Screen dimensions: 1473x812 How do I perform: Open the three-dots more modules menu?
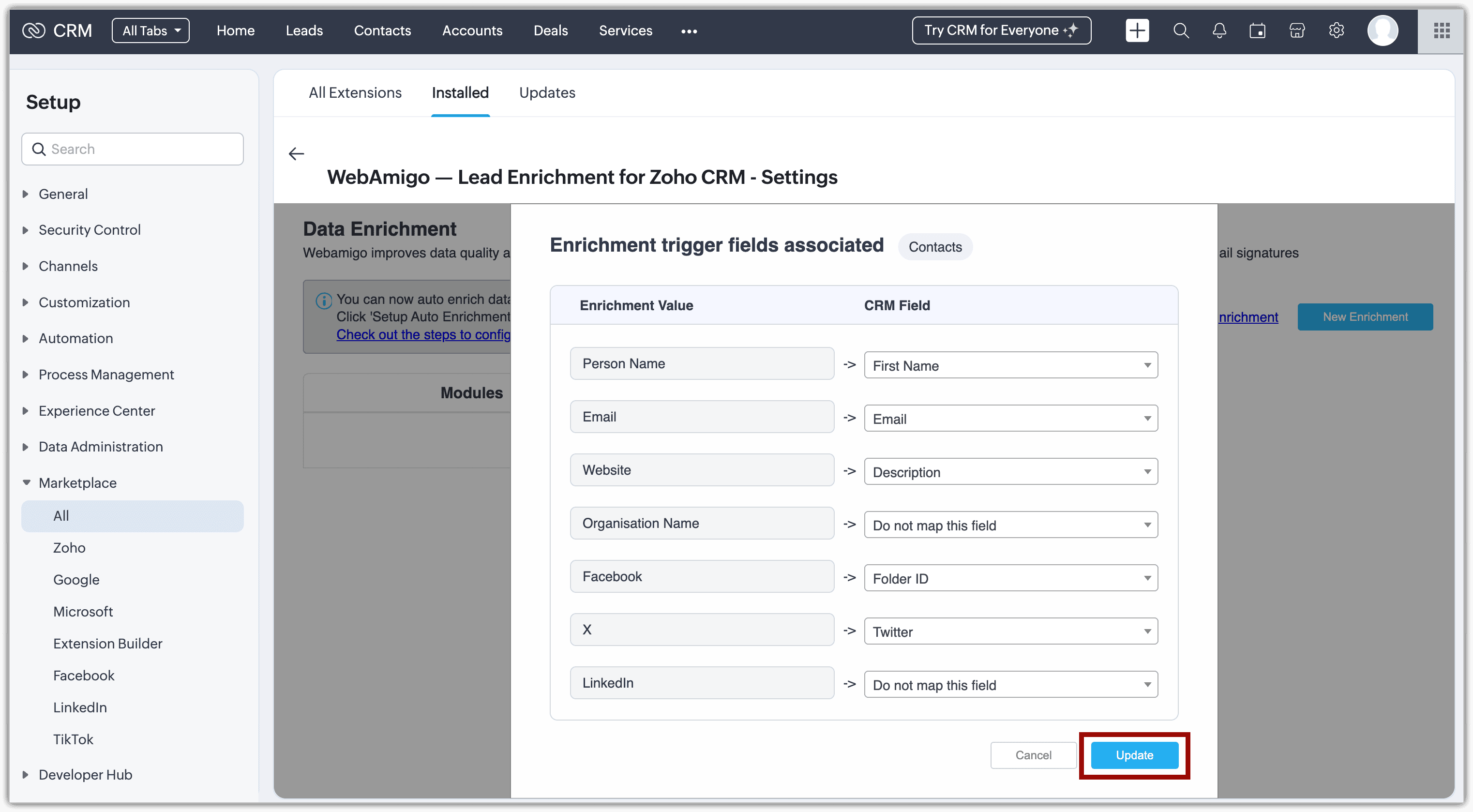689,31
